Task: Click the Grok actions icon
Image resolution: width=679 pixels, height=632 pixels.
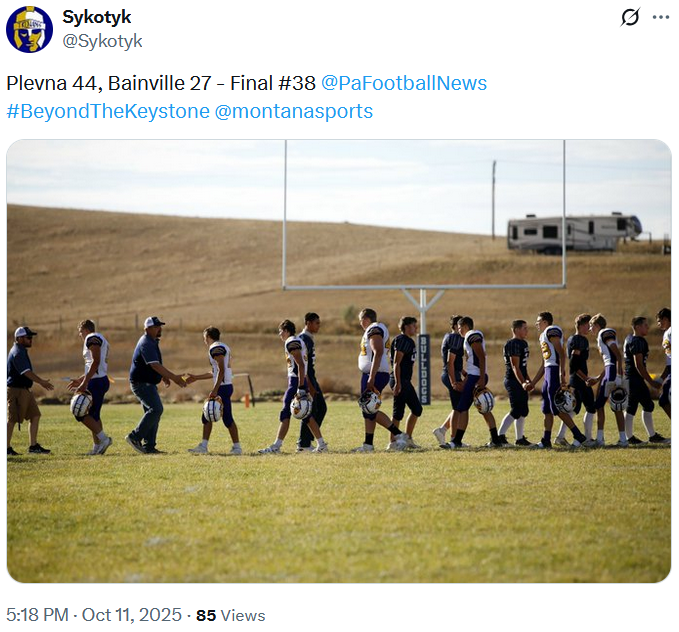Action: coord(630,17)
